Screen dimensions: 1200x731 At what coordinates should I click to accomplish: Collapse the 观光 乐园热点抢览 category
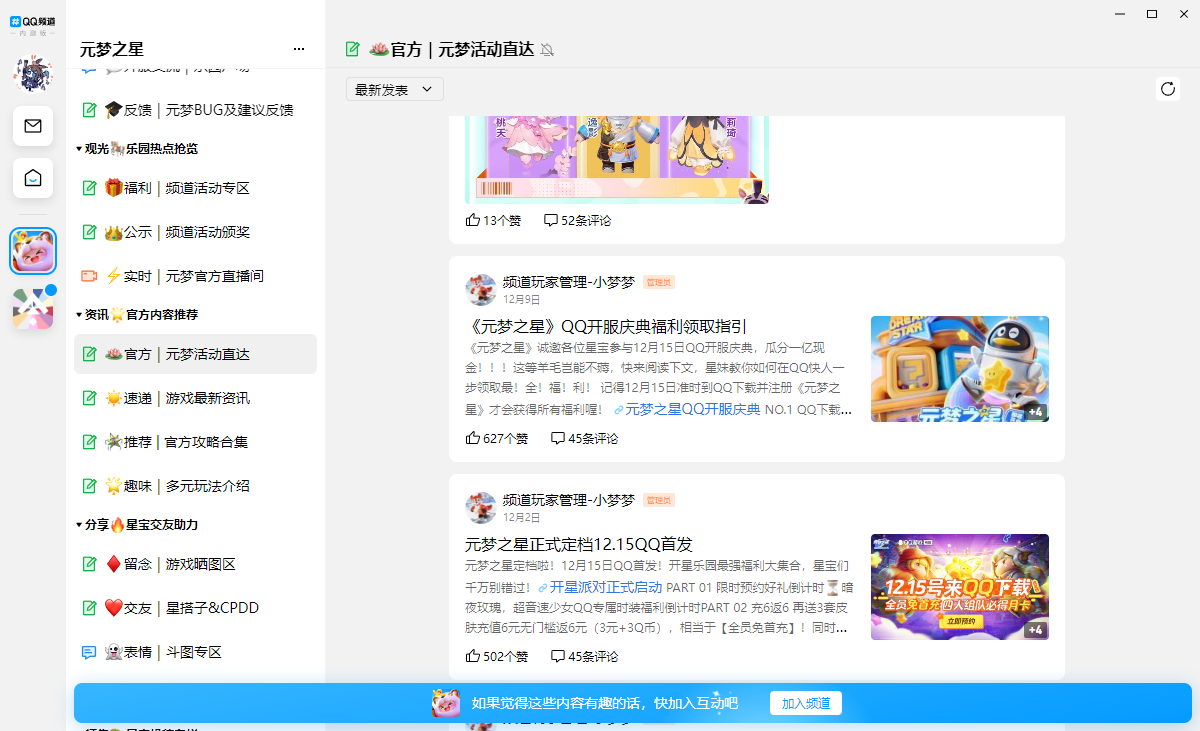pos(137,148)
